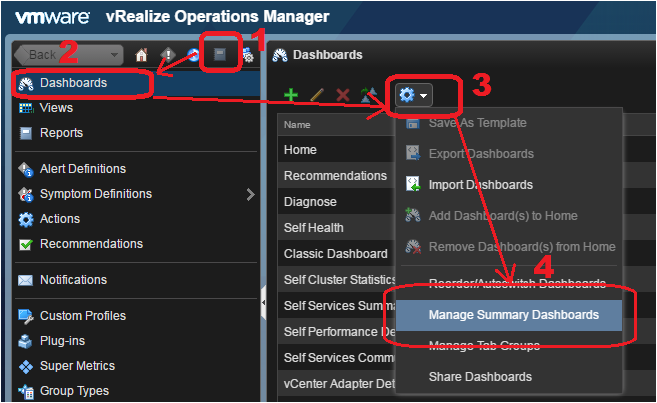This screenshot has height=403, width=657.
Task: Expand the Symptom Definitions arrow
Action: [250, 194]
